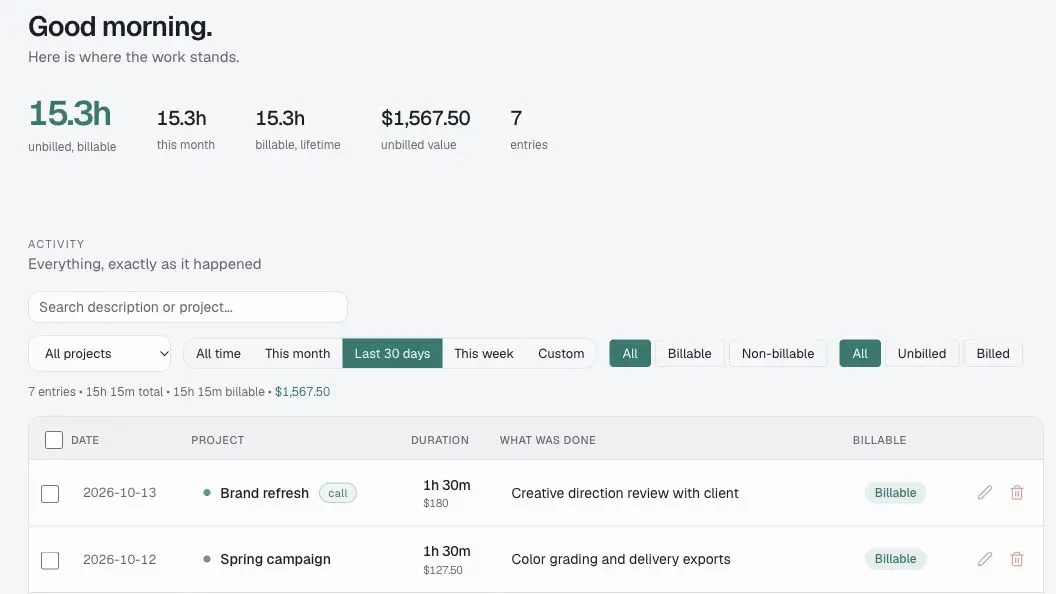Click the What Was Done column header

click(x=548, y=440)
